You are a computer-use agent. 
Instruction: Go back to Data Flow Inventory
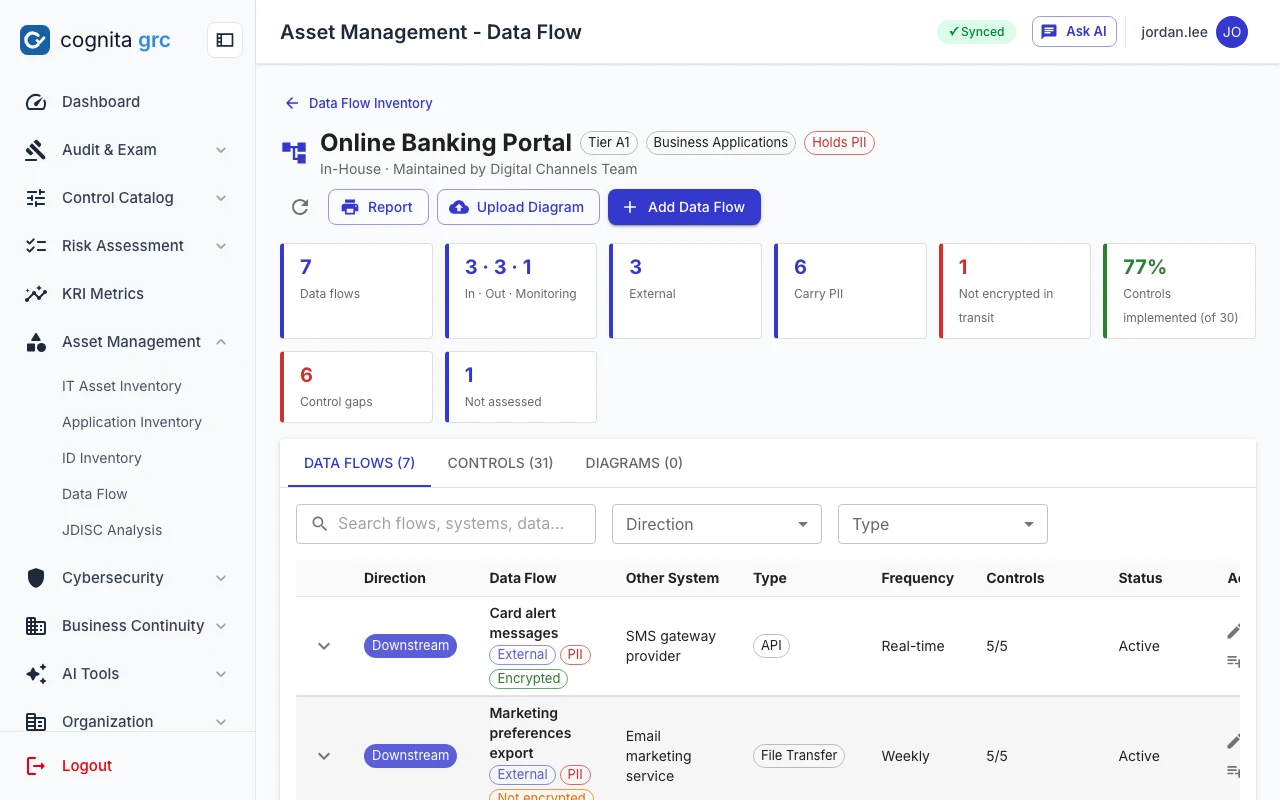(x=359, y=103)
